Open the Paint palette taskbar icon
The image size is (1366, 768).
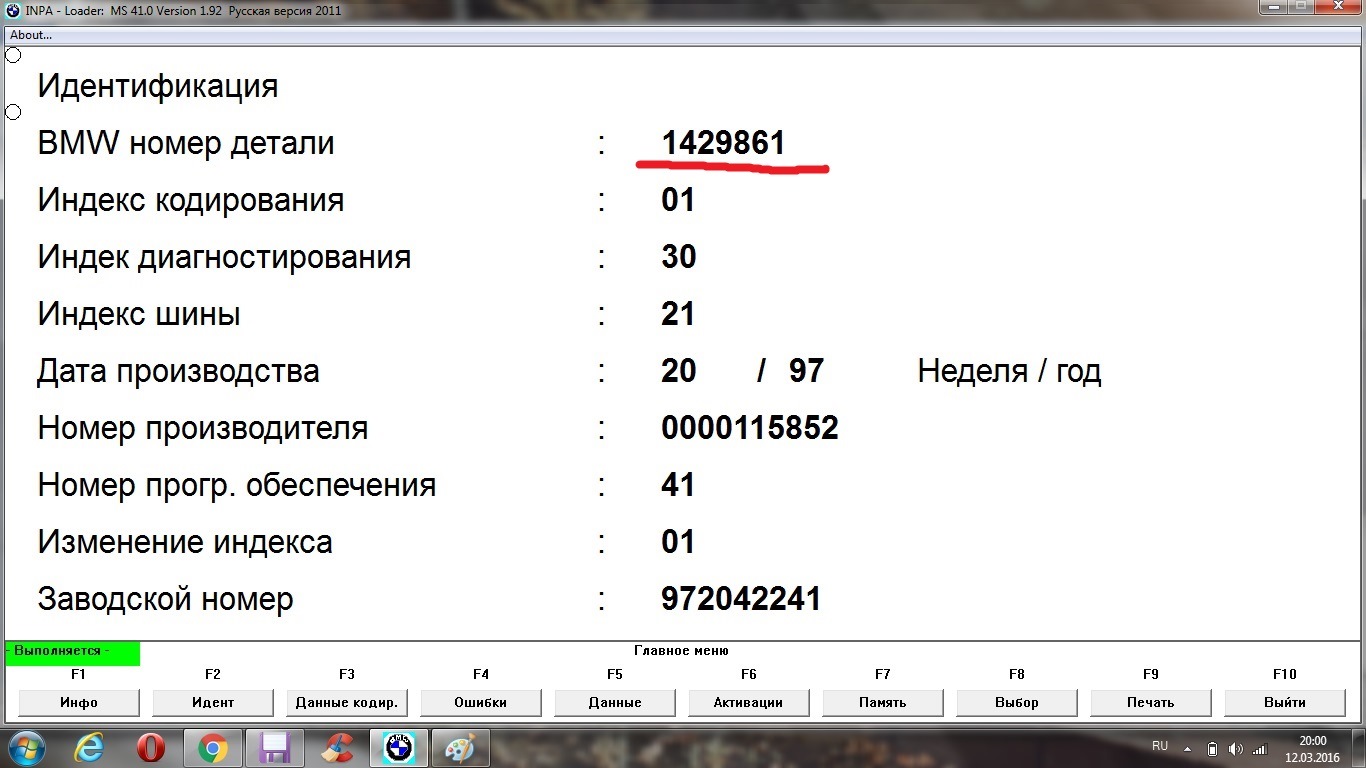point(460,748)
